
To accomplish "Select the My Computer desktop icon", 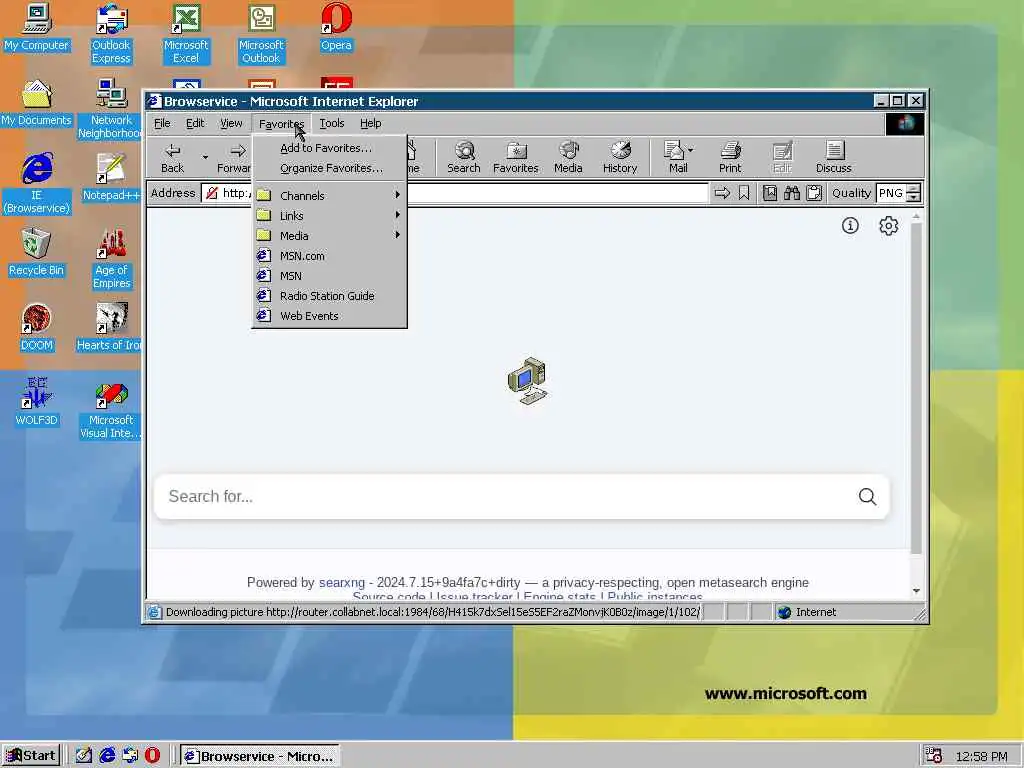I will (x=36, y=27).
